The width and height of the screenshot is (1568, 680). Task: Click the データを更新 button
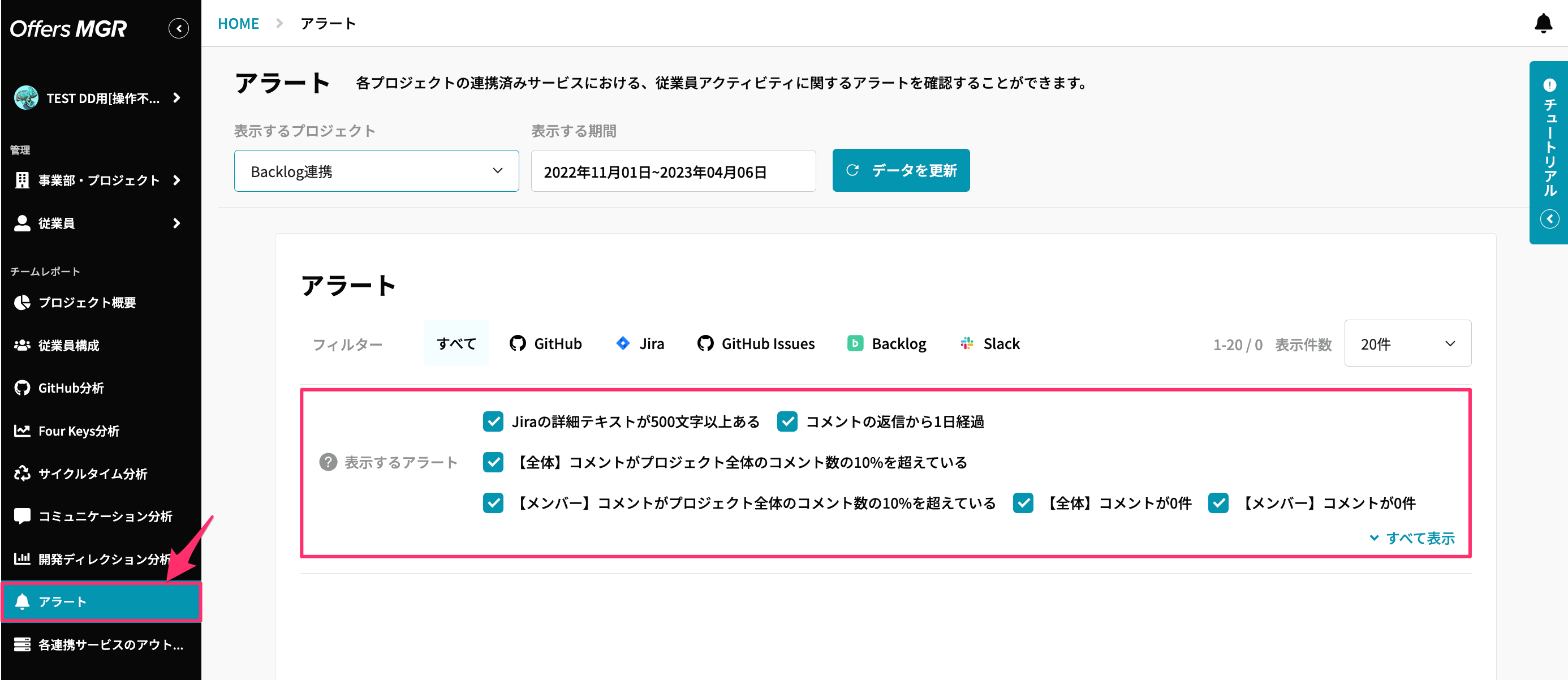click(x=901, y=170)
